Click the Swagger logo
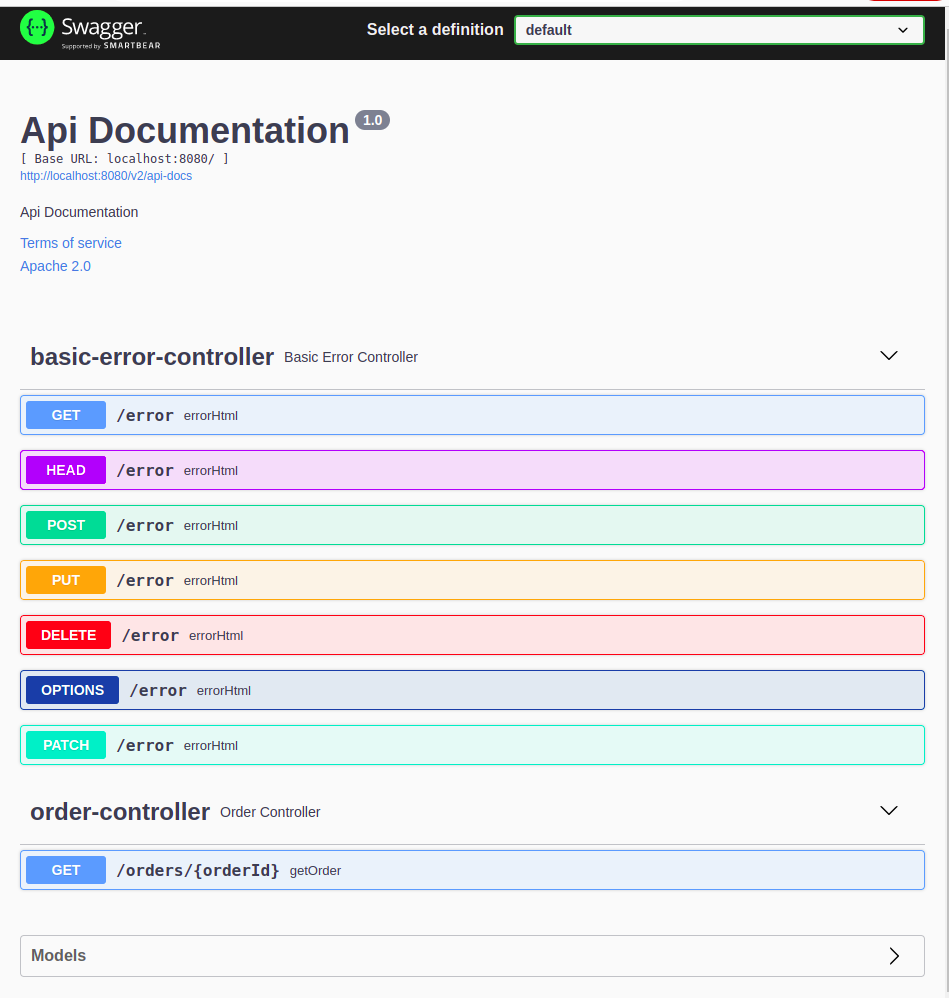This screenshot has width=949, height=998. [x=90, y=30]
